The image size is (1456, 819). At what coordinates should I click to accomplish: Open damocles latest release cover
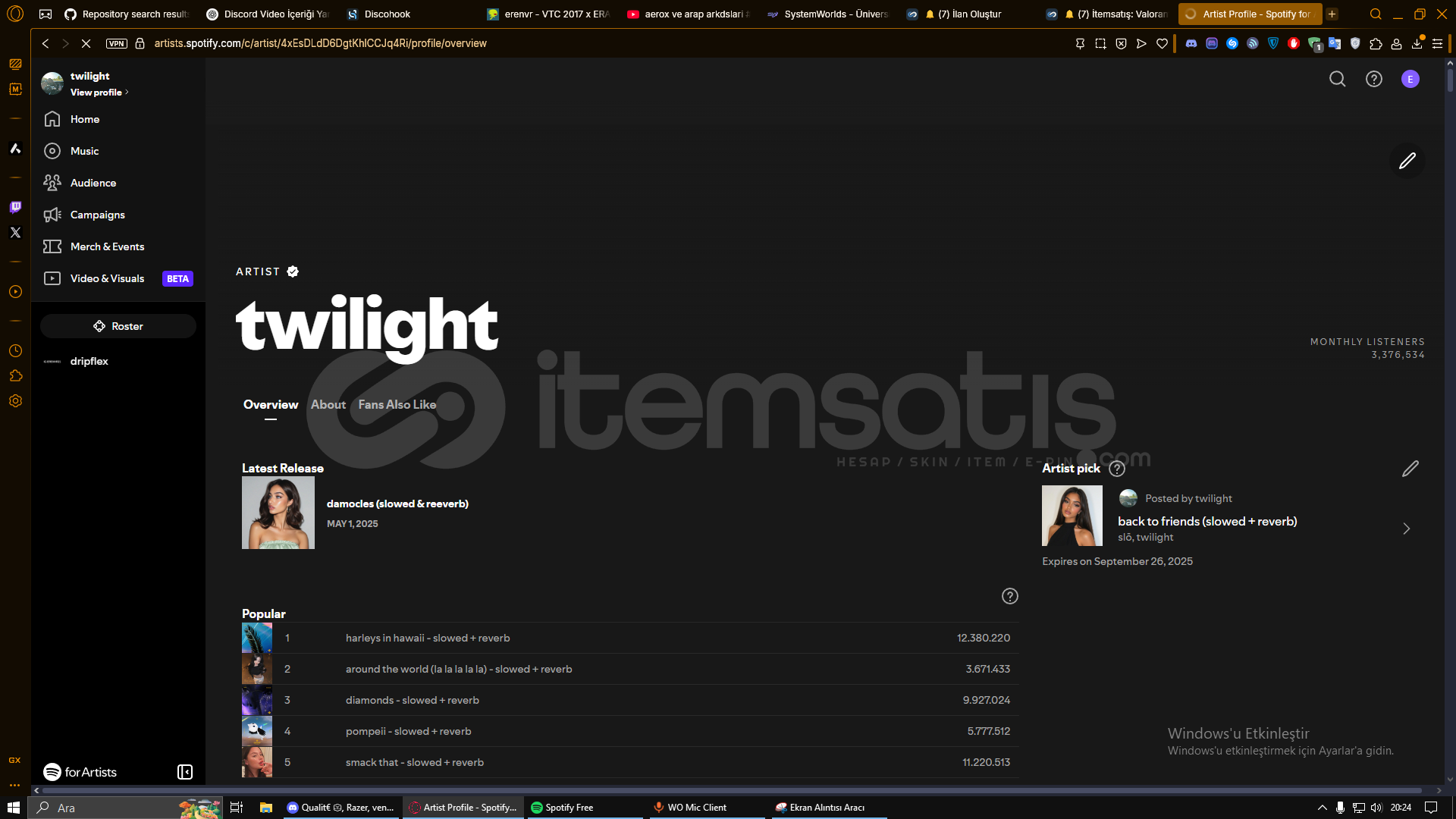pos(278,513)
